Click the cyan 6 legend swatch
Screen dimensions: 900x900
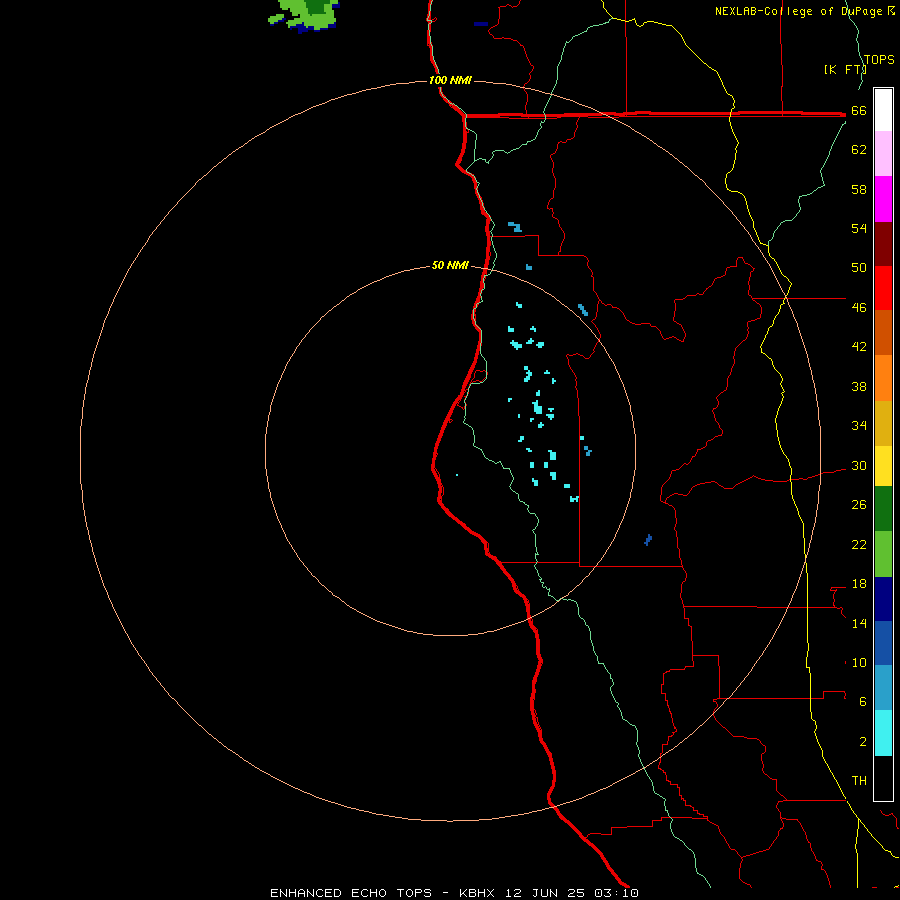point(883,733)
